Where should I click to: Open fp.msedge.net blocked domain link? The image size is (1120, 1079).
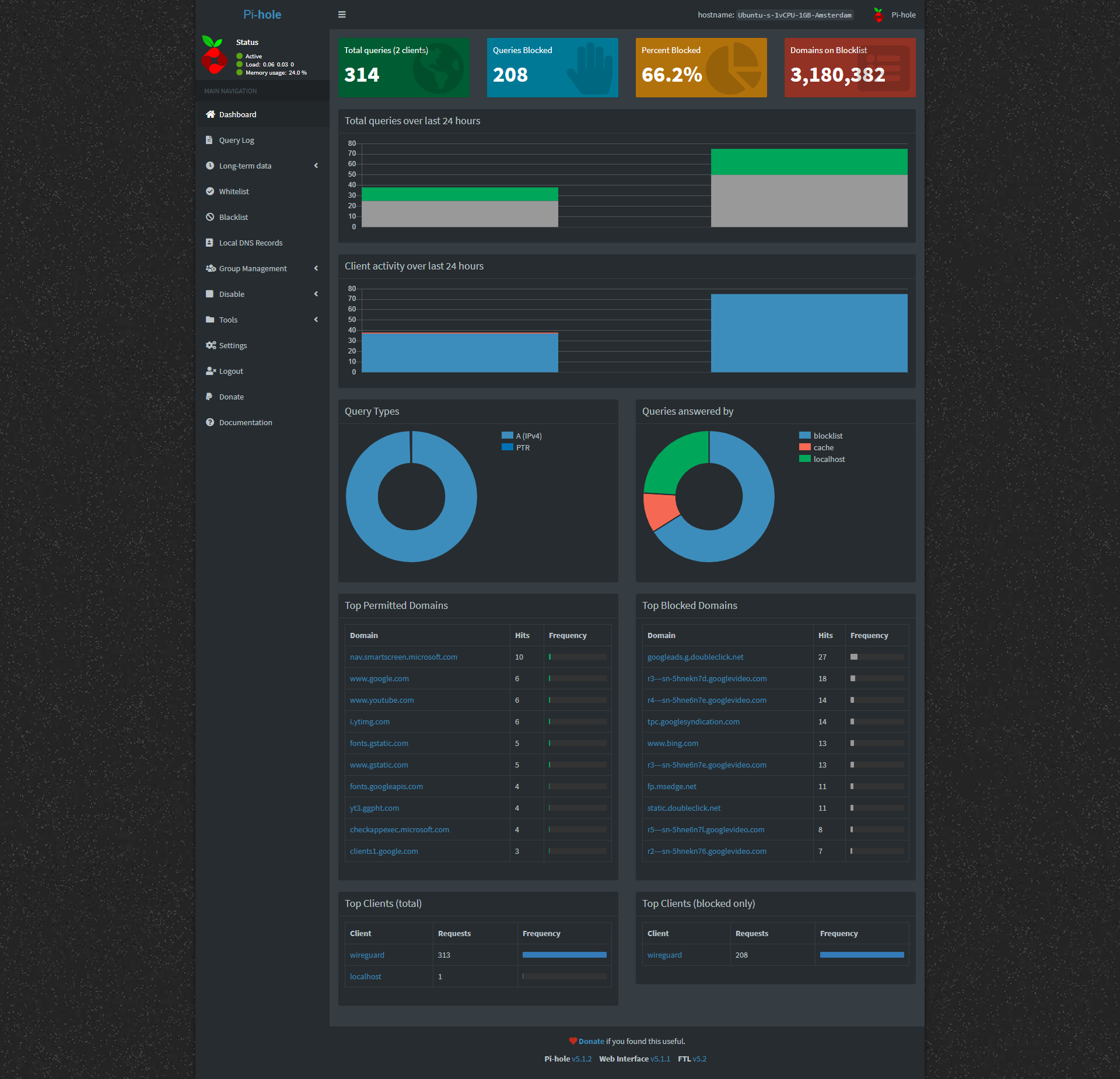(671, 786)
